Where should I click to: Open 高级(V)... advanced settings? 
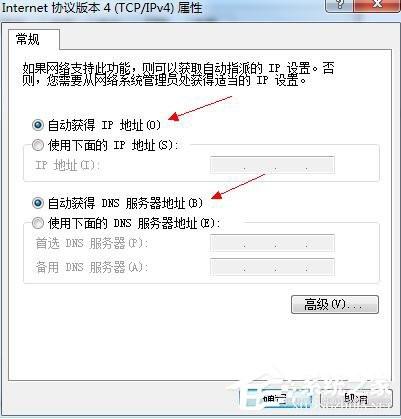335,304
